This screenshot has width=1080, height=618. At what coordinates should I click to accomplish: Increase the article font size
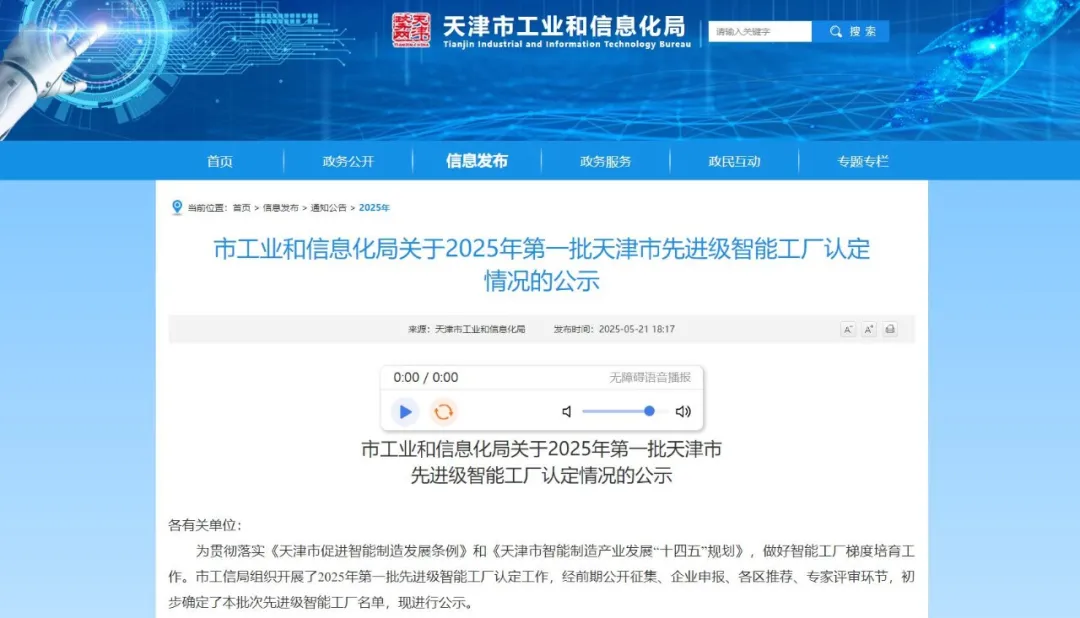[x=869, y=329]
